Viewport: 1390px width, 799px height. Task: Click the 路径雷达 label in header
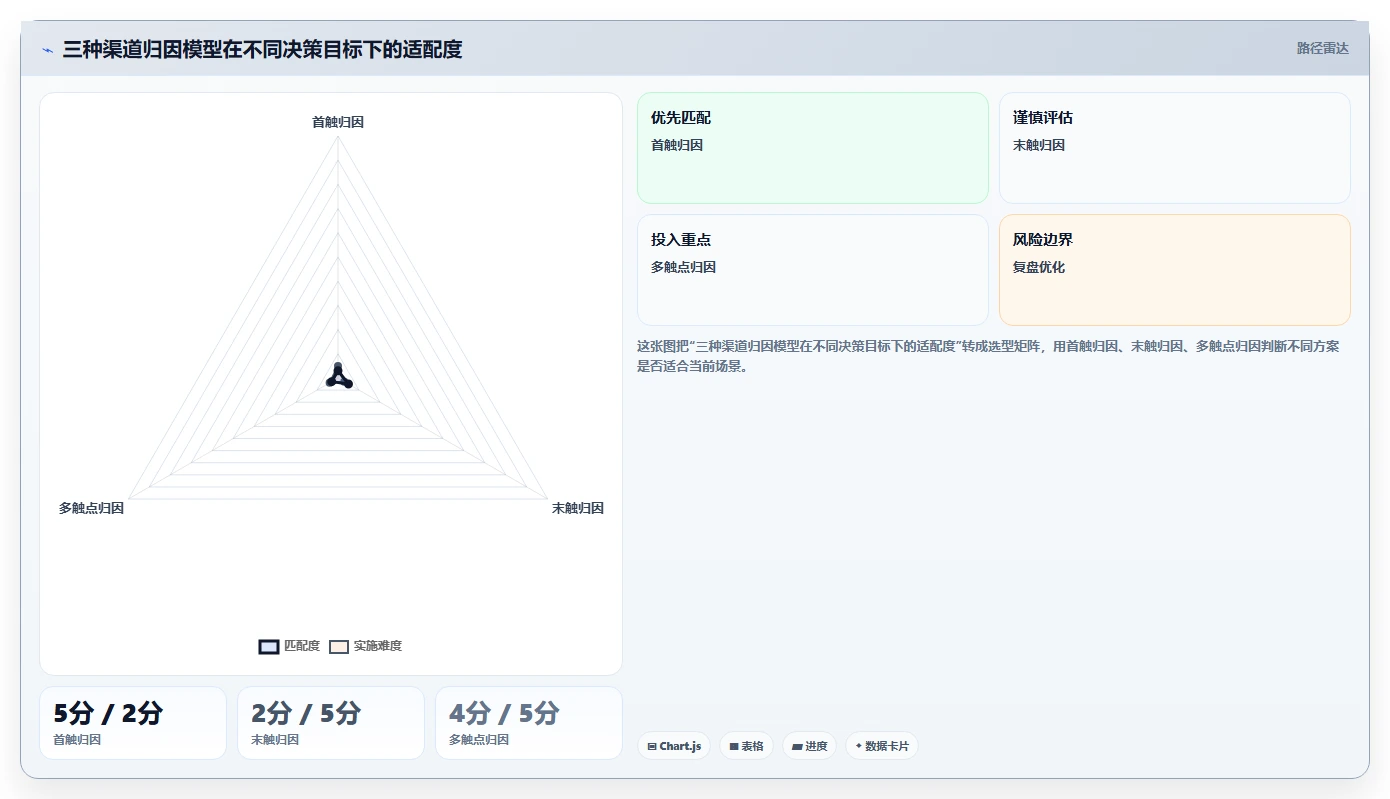point(1322,48)
